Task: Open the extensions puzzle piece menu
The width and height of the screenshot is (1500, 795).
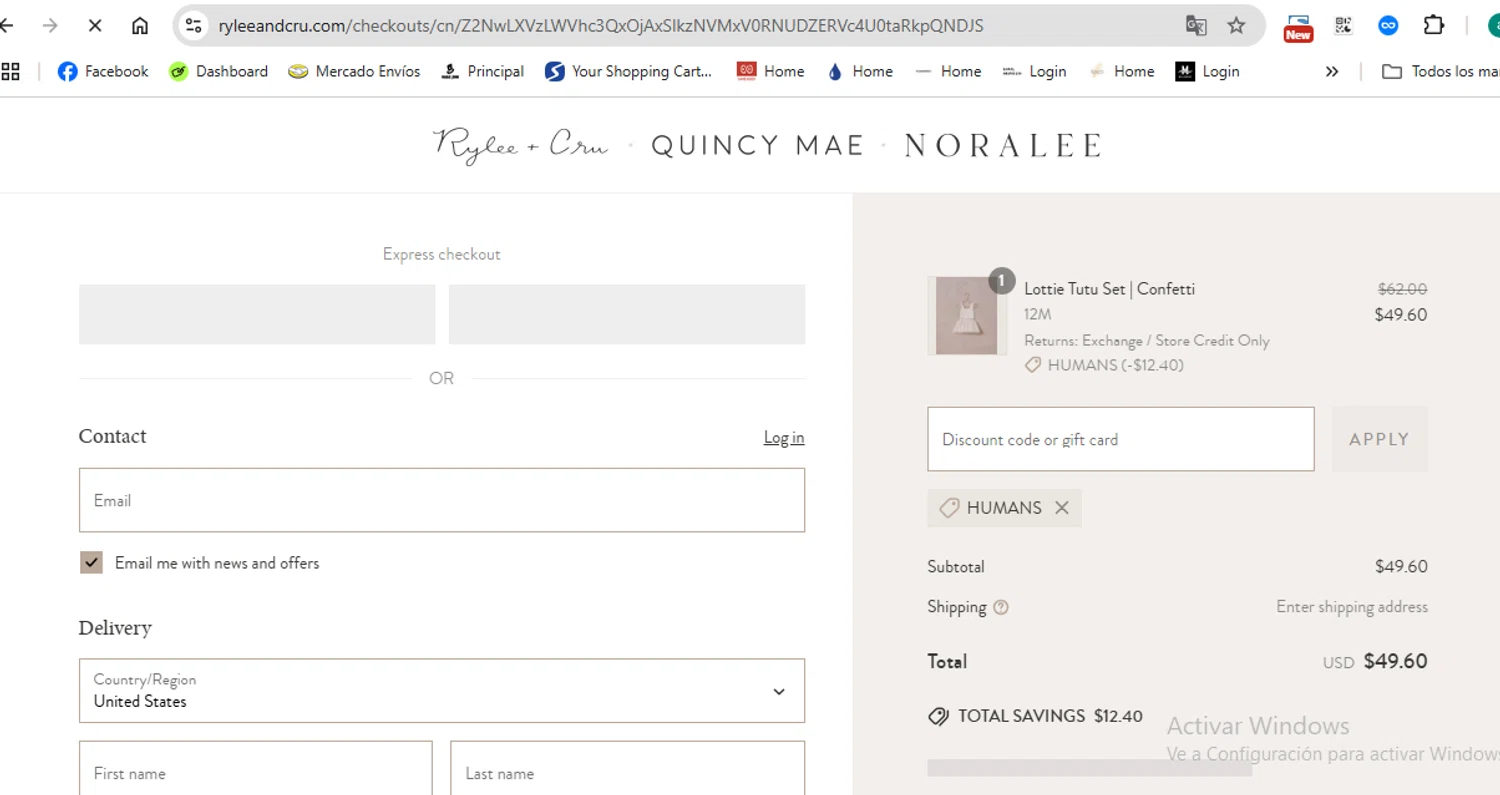Action: [x=1434, y=26]
